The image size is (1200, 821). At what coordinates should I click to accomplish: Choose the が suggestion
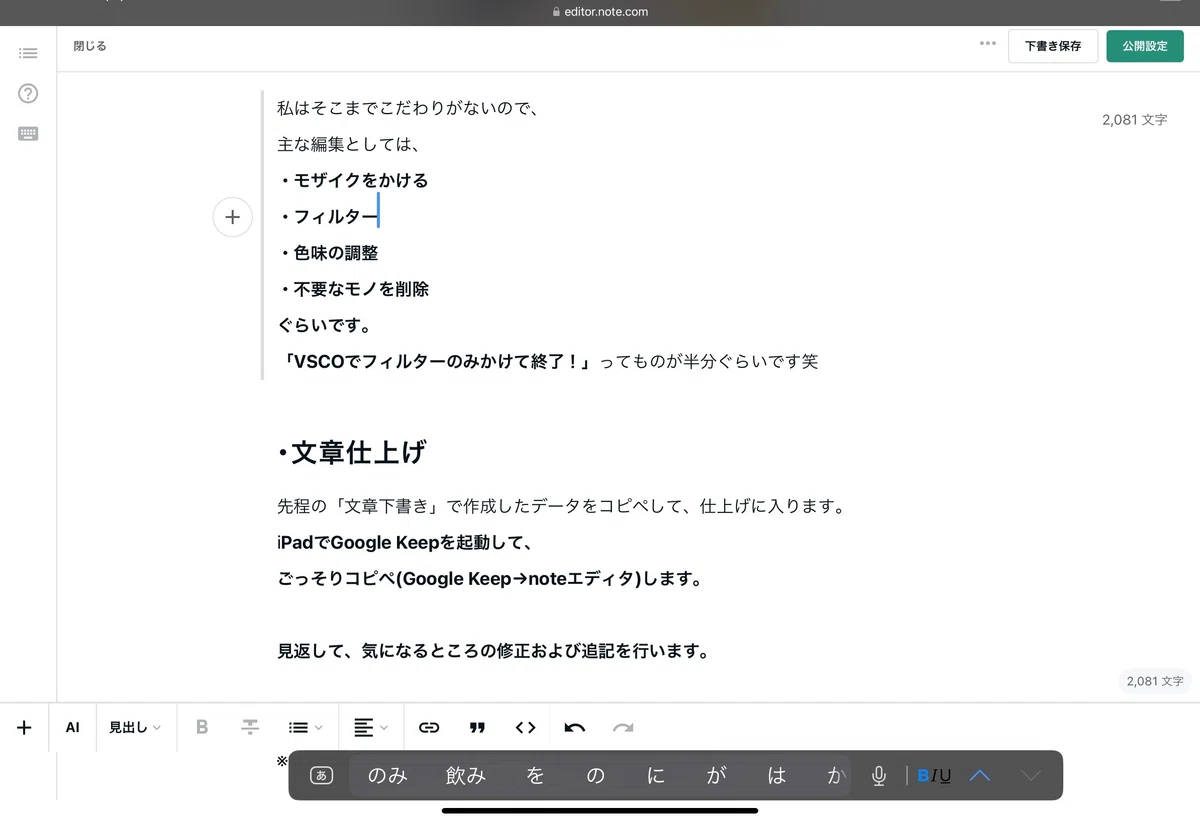tap(716, 775)
